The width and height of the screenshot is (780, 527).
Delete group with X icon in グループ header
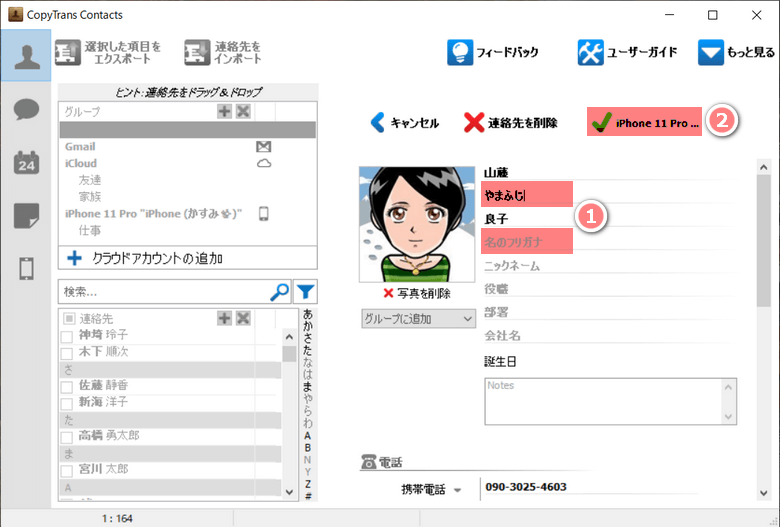[x=243, y=111]
